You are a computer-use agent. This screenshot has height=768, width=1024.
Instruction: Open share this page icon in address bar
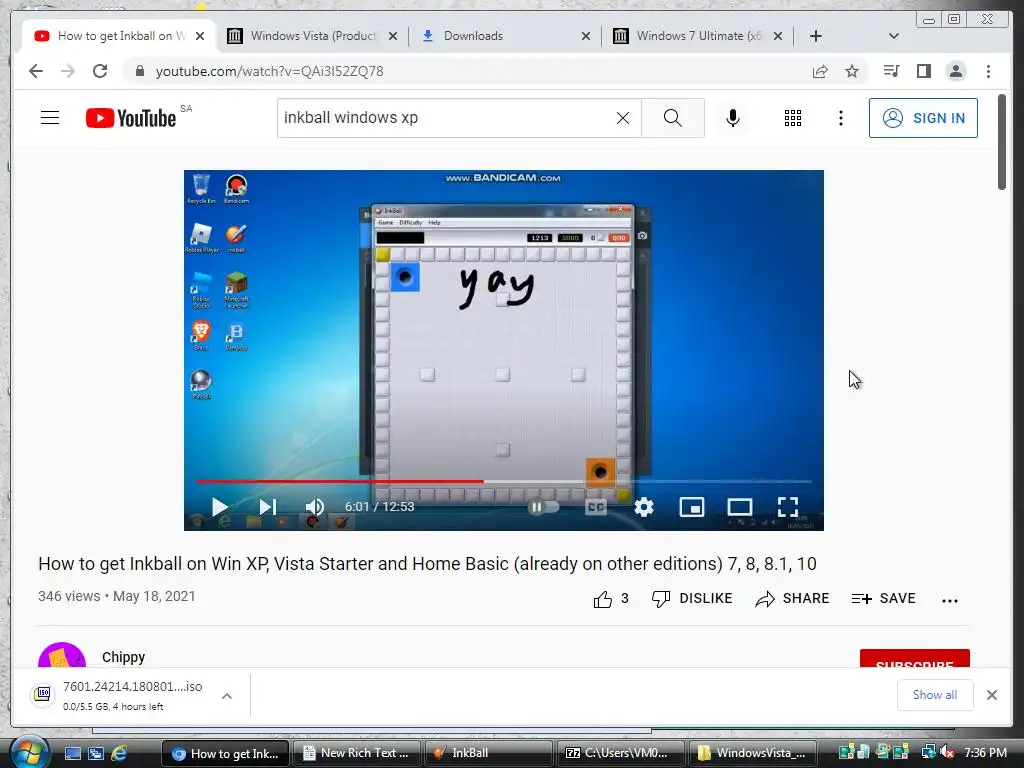820,71
